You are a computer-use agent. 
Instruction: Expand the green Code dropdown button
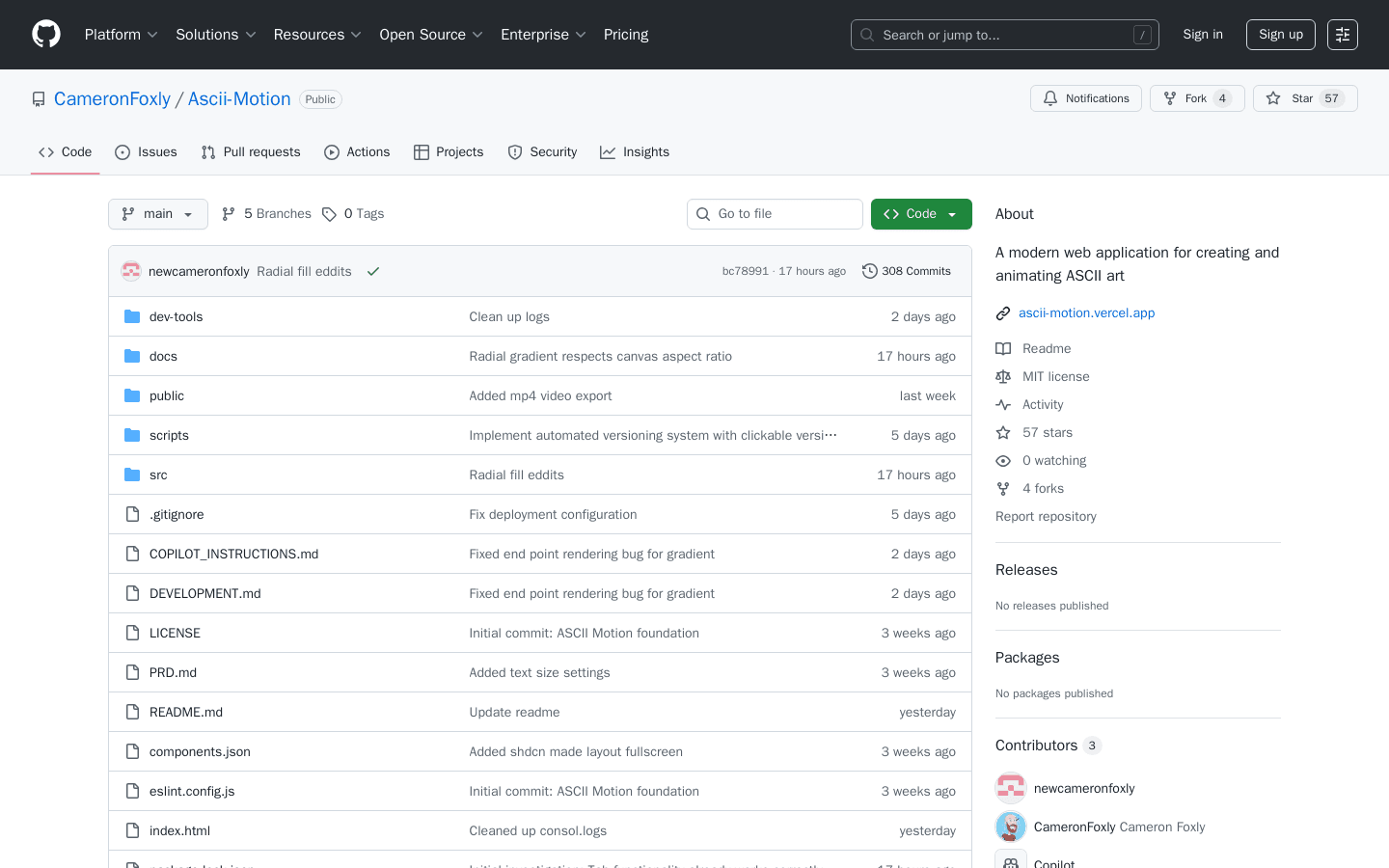point(920,214)
